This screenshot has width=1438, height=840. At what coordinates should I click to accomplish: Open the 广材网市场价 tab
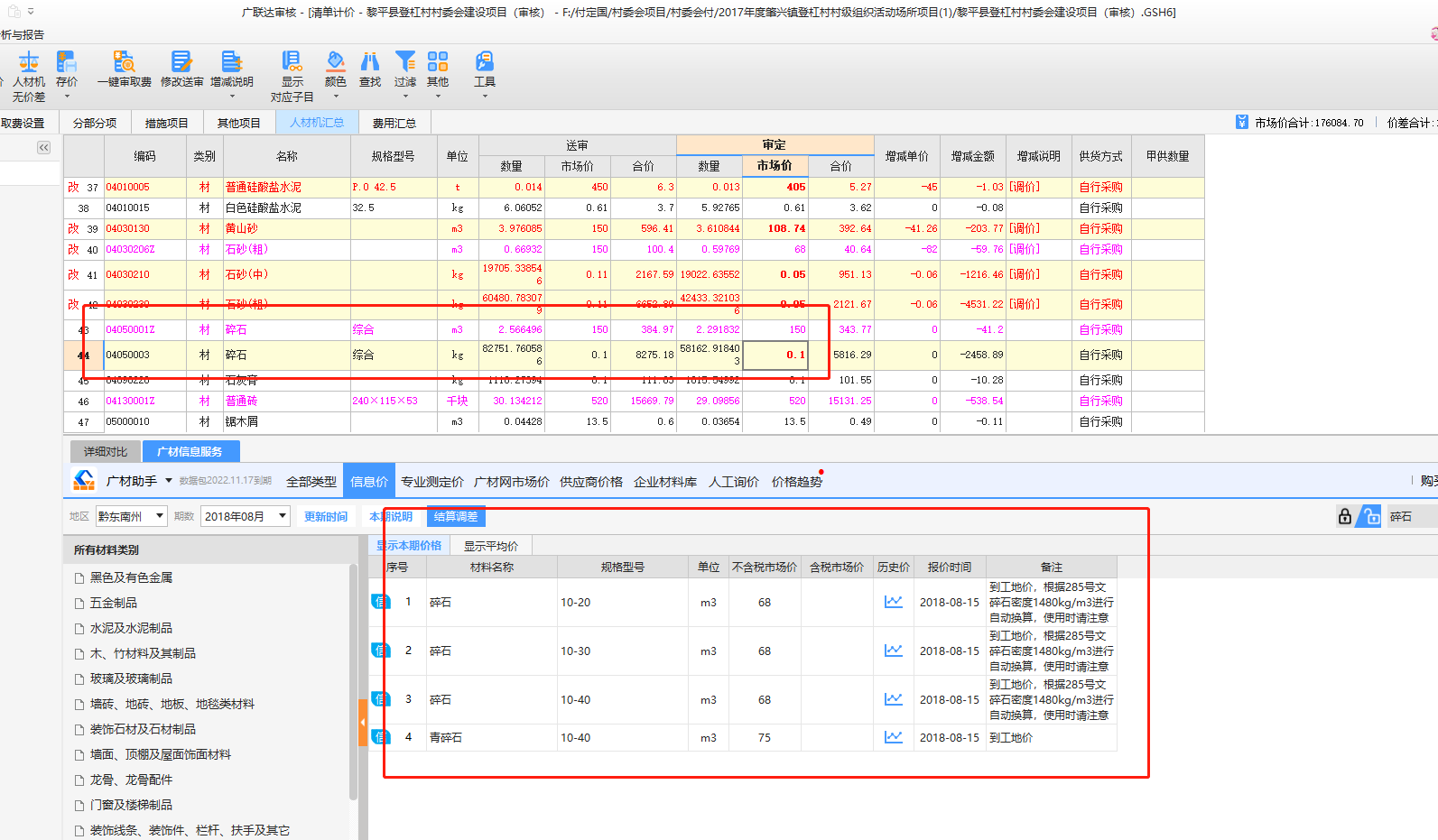pyautogui.click(x=512, y=482)
